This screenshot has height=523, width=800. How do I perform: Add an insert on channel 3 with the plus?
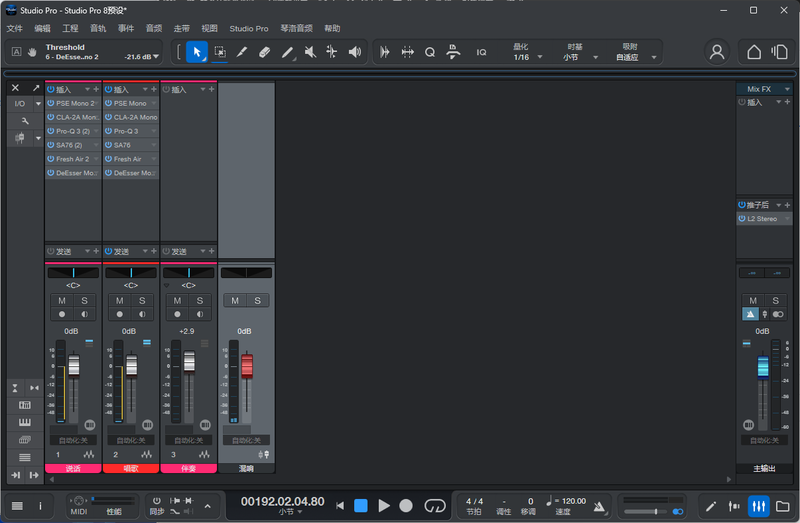(212, 89)
